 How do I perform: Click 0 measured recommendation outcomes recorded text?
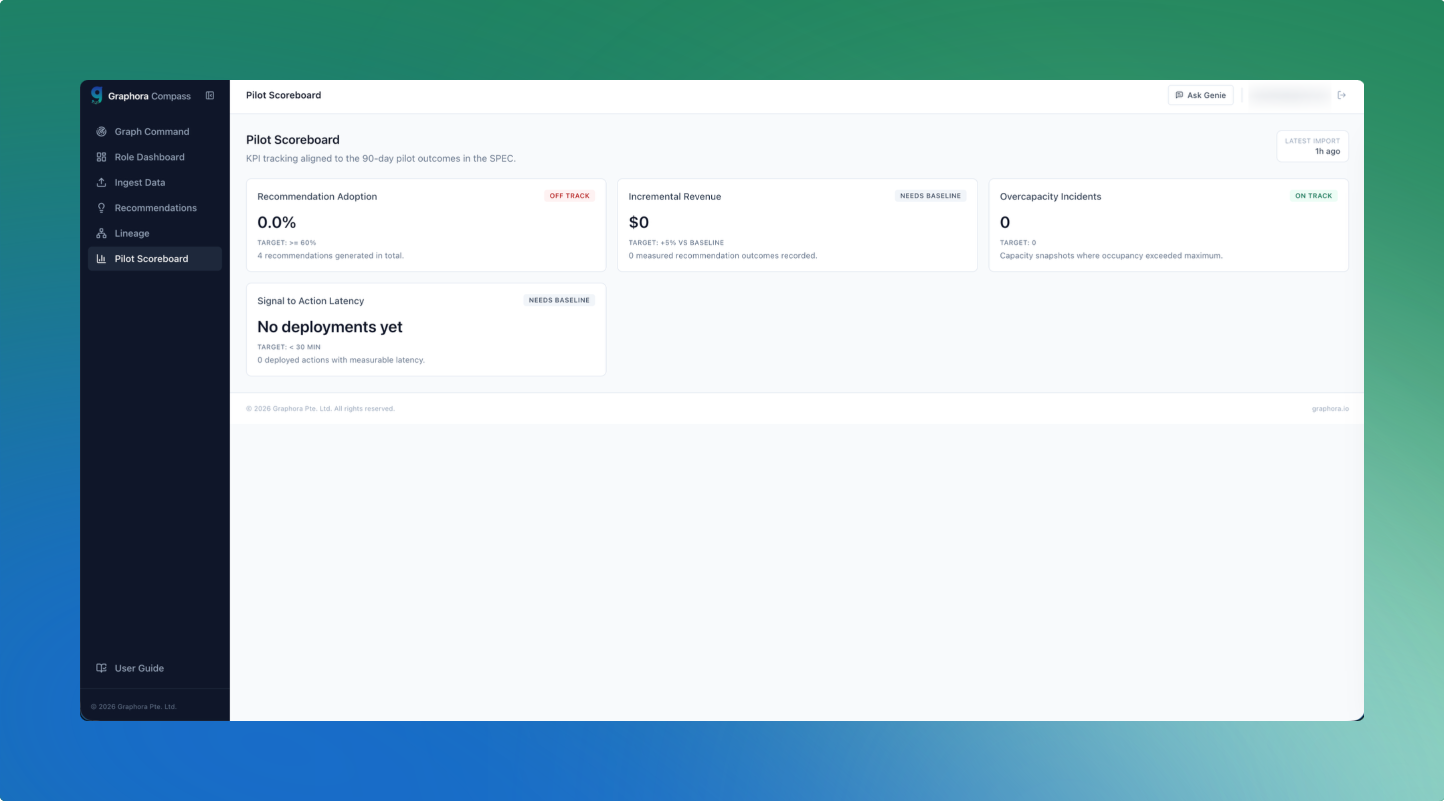tap(723, 256)
